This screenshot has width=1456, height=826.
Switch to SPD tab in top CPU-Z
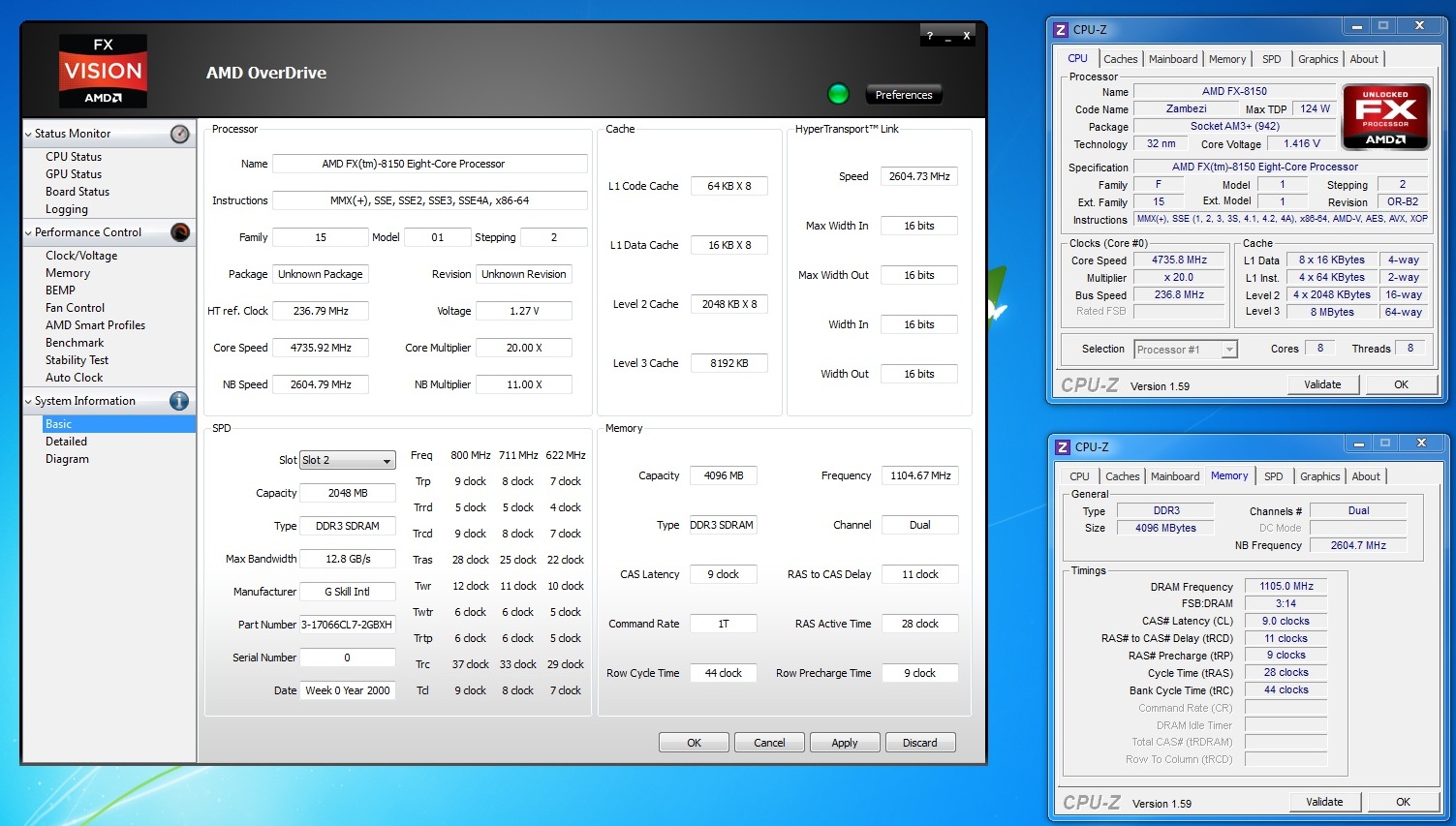(1272, 59)
